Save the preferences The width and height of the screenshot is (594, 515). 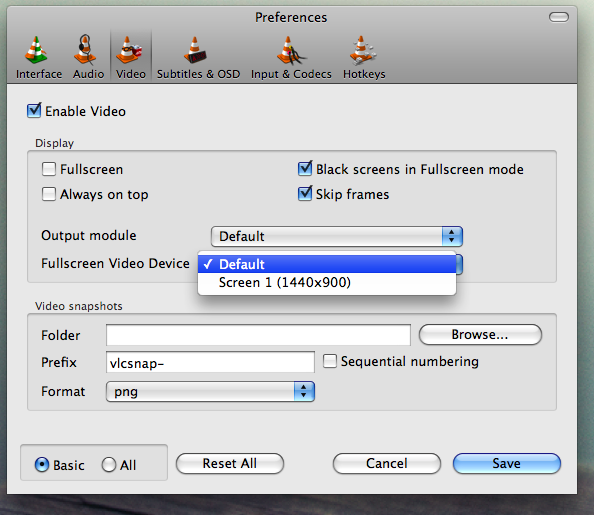507,463
